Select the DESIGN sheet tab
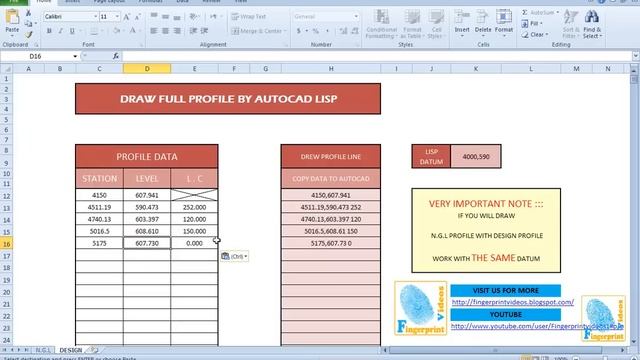Image resolution: width=640 pixels, height=360 pixels. (71, 350)
